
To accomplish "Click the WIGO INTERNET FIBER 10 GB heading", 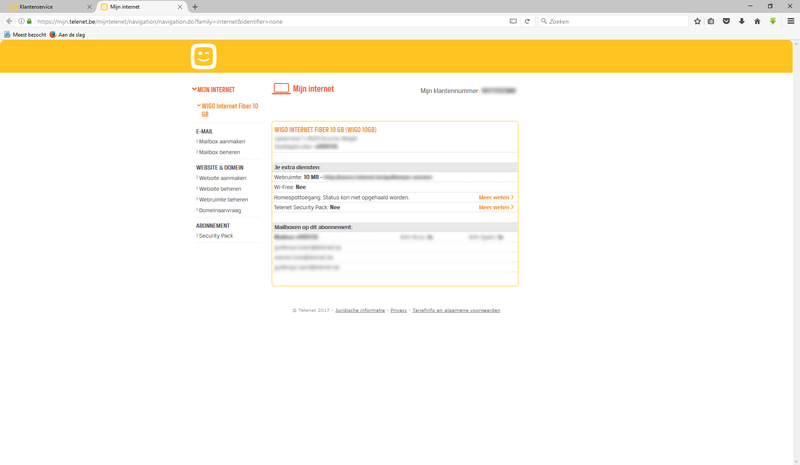I will 326,130.
